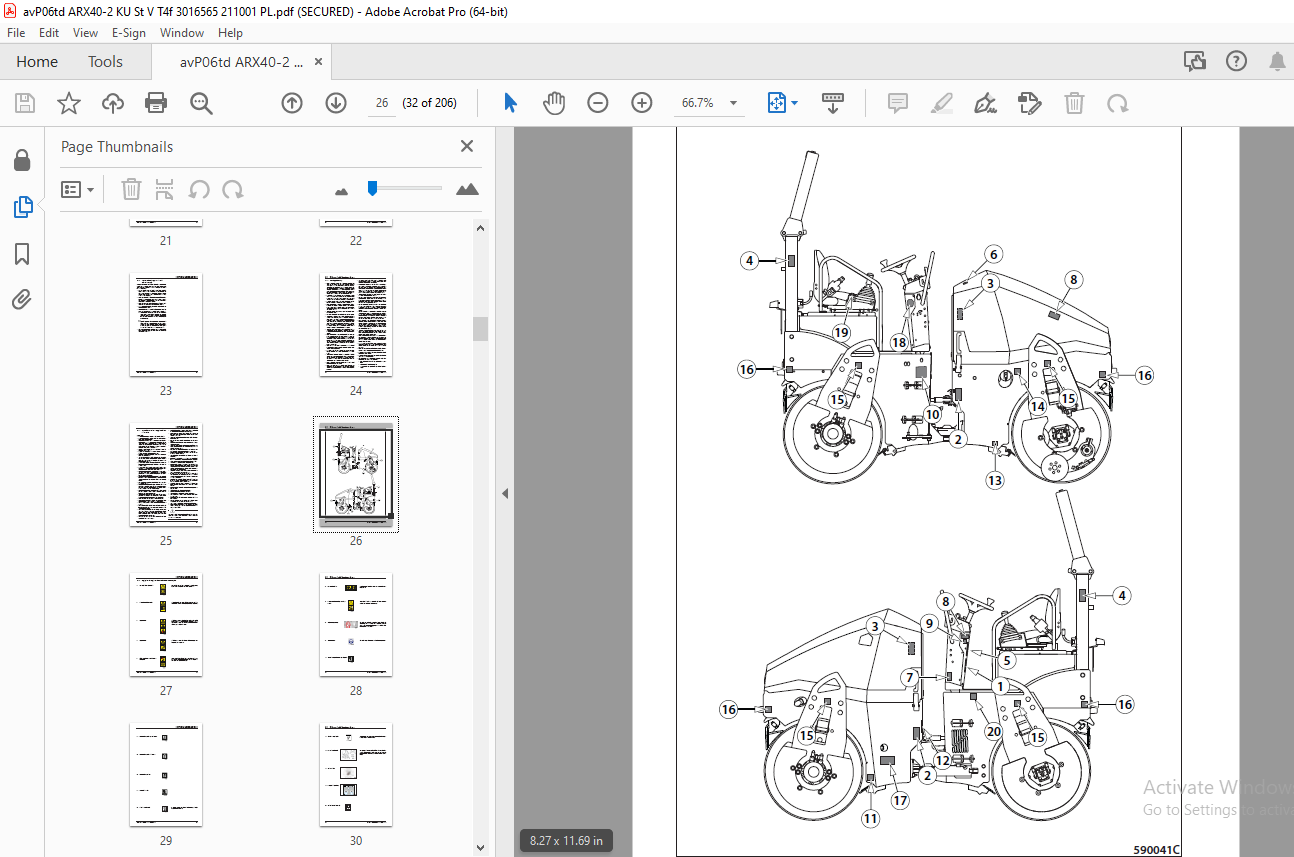Viewport: 1294px width, 857px height.
Task: Open the E-Sign menu
Action: pos(129,33)
